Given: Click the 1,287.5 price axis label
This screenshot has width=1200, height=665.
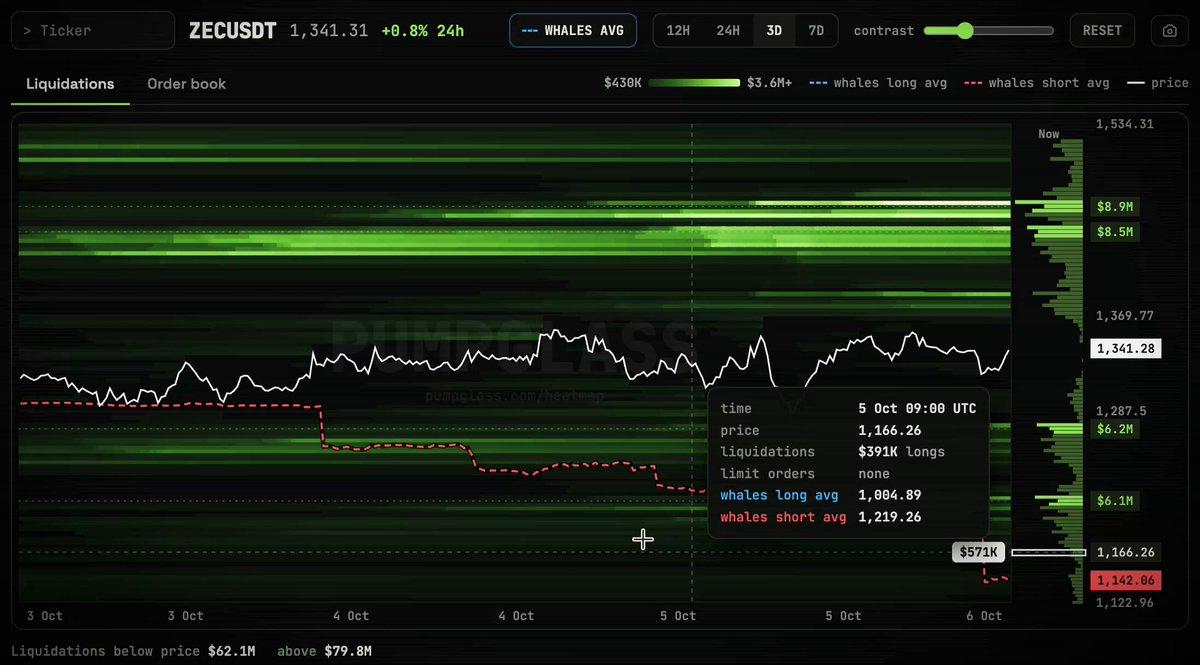Looking at the screenshot, I should coord(1122,411).
